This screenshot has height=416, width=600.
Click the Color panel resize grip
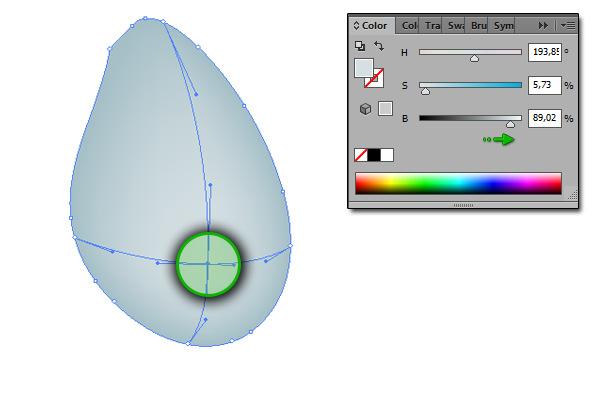[x=572, y=195]
